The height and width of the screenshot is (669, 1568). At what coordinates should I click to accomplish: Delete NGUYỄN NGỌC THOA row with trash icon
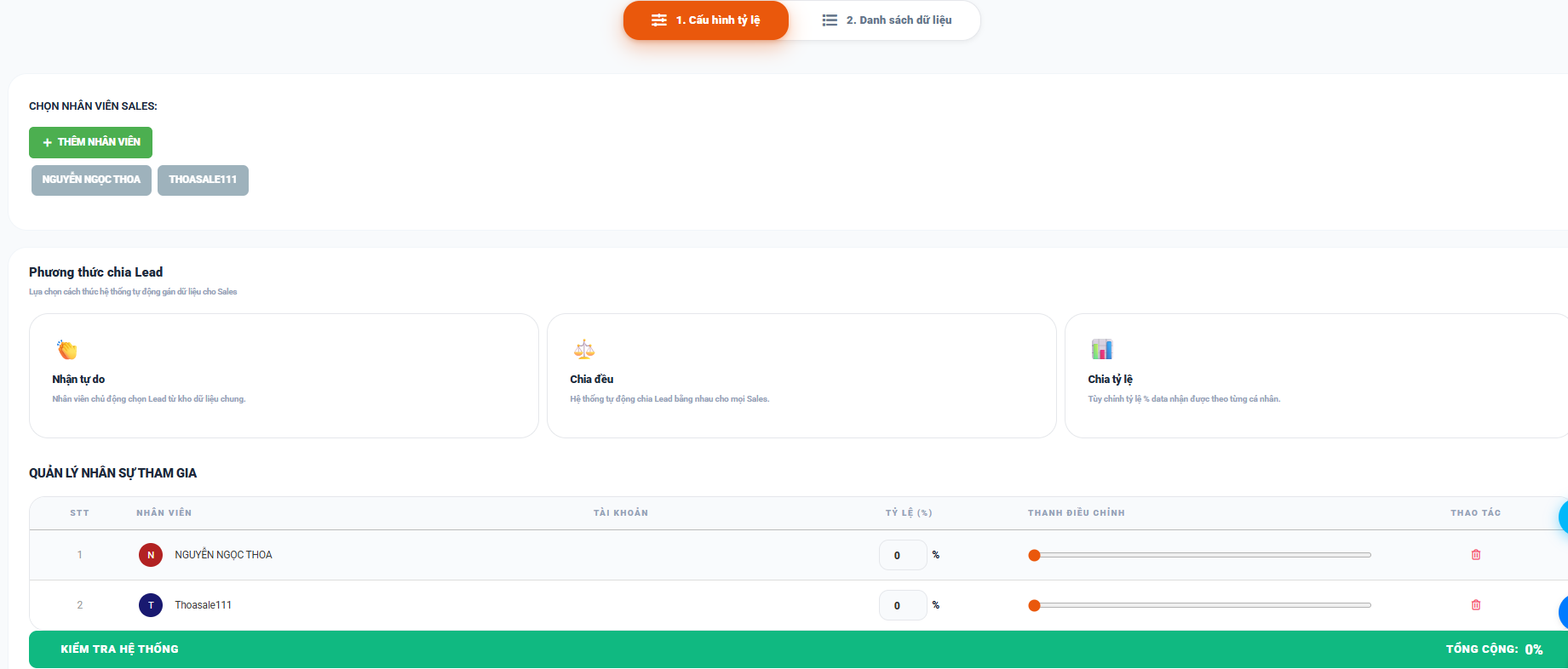1476,555
